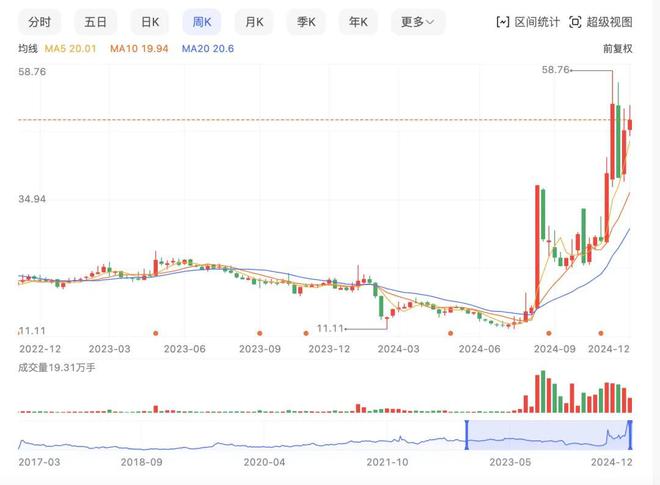Screen dimensions: 660x485
Task: Click the tallest green volume bar
Action: tap(543, 392)
